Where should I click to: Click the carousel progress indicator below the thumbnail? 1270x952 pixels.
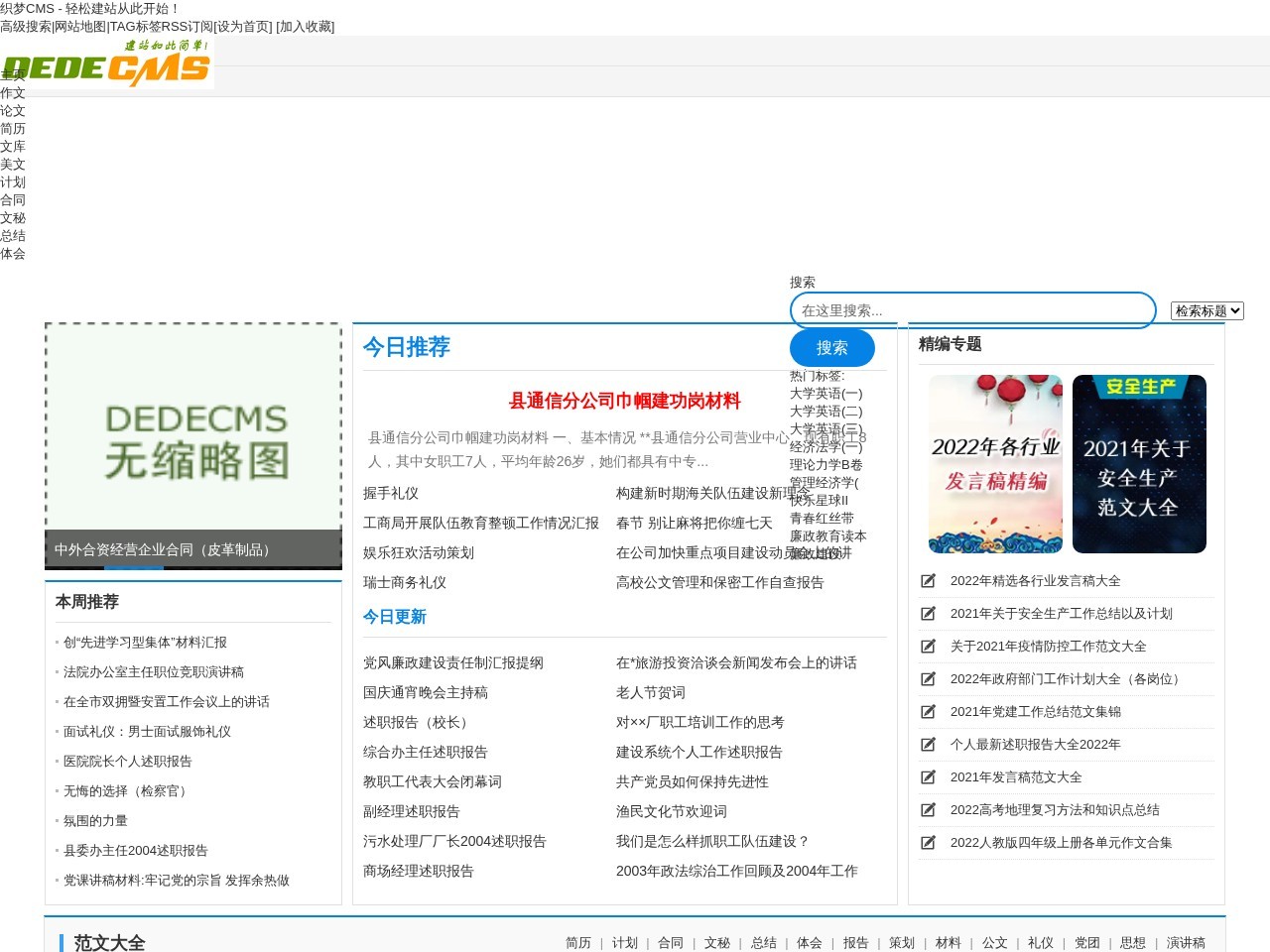pos(134,568)
